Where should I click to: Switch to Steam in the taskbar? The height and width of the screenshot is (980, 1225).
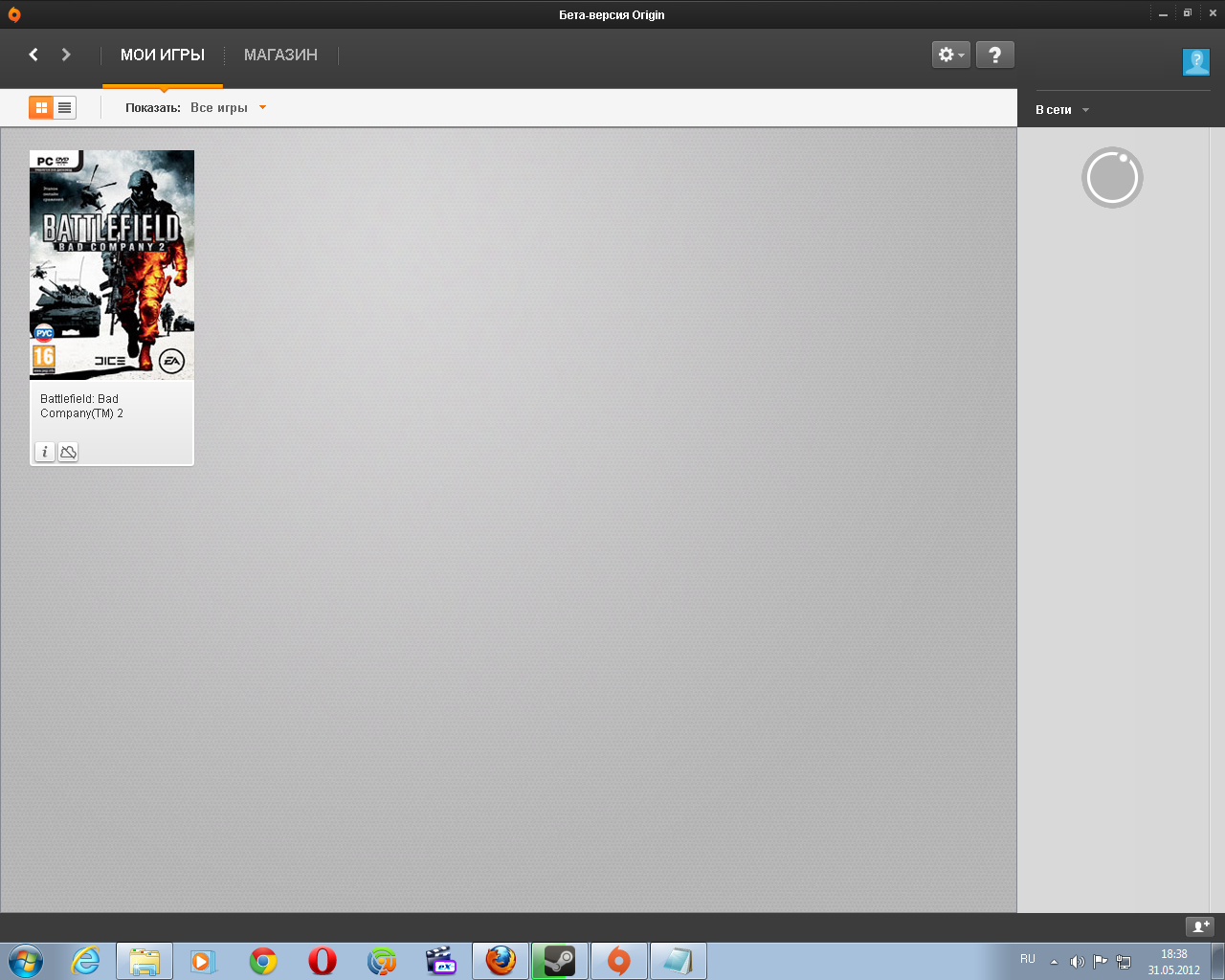click(x=560, y=961)
